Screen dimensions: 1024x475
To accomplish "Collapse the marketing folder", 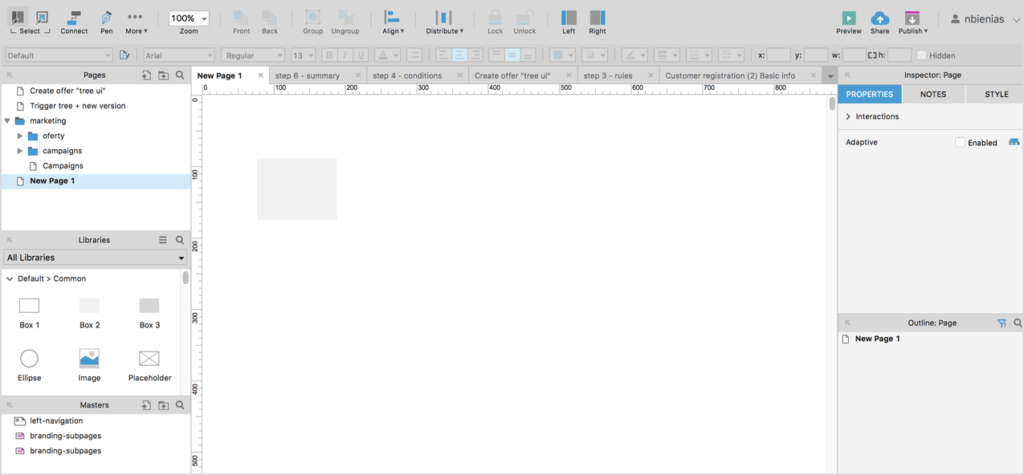I will tap(7, 121).
